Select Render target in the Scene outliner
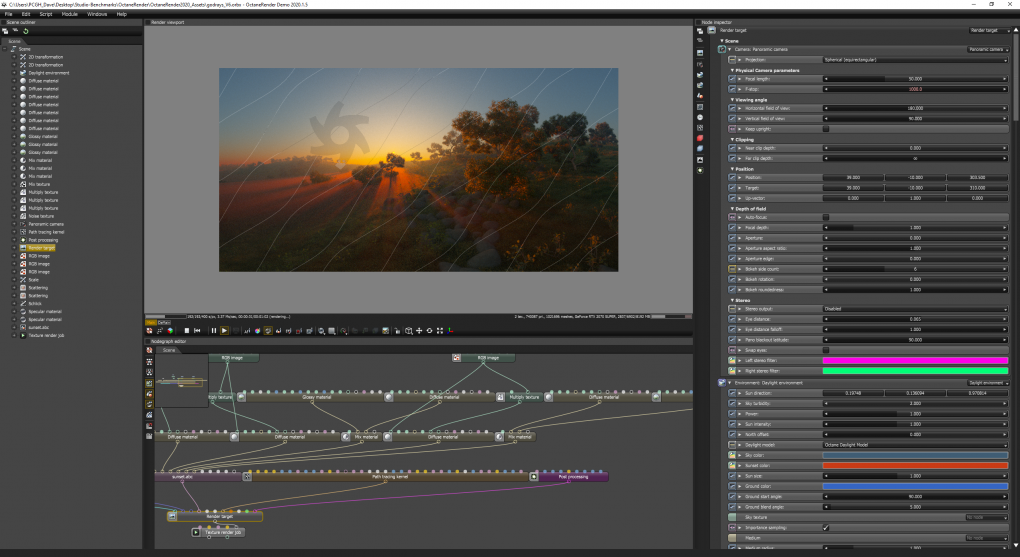Image resolution: width=1020 pixels, height=557 pixels. (x=41, y=248)
